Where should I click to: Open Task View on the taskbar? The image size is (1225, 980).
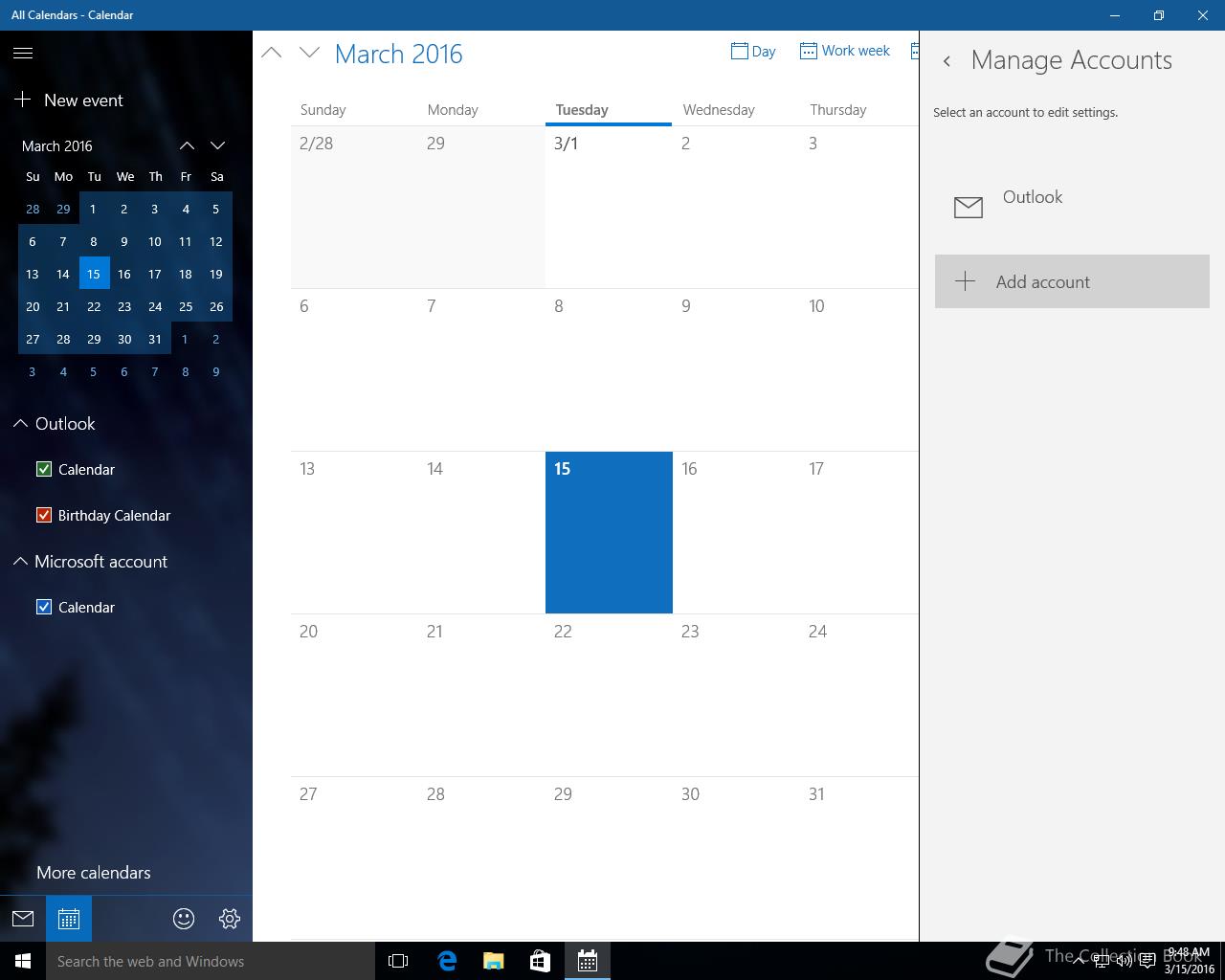[398, 961]
